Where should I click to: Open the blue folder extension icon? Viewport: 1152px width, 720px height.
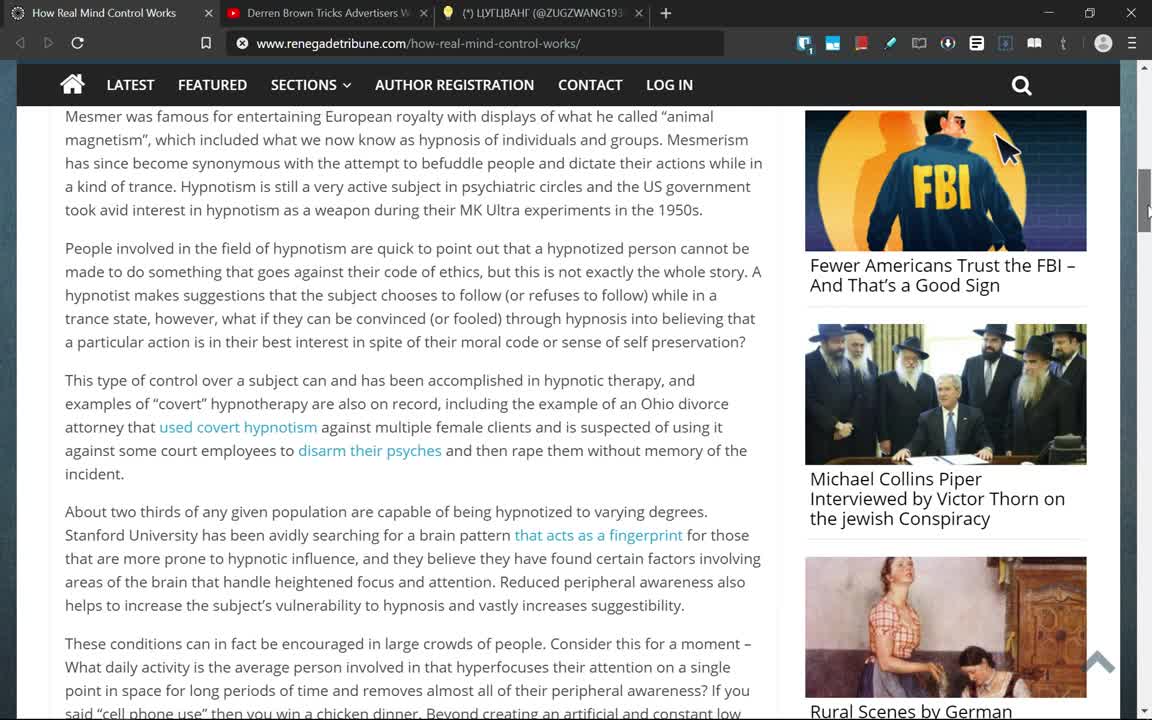(x=832, y=43)
